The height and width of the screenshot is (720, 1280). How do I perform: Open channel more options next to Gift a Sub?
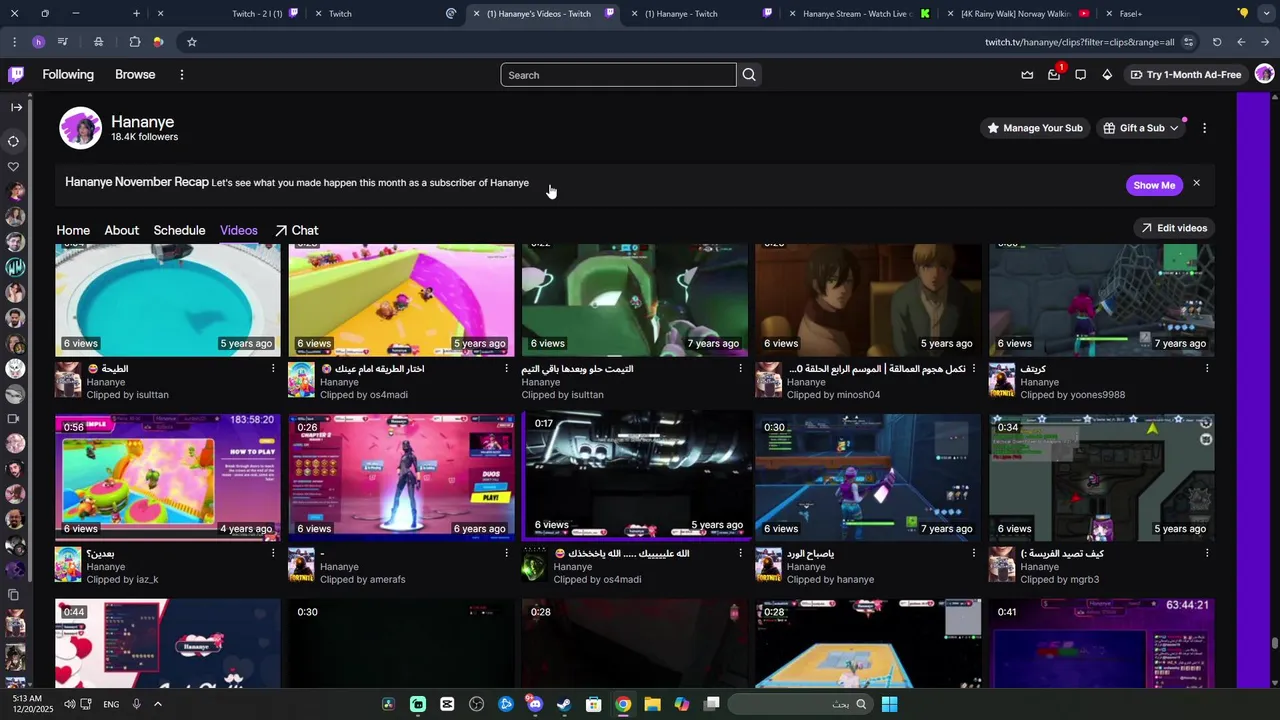[1204, 128]
